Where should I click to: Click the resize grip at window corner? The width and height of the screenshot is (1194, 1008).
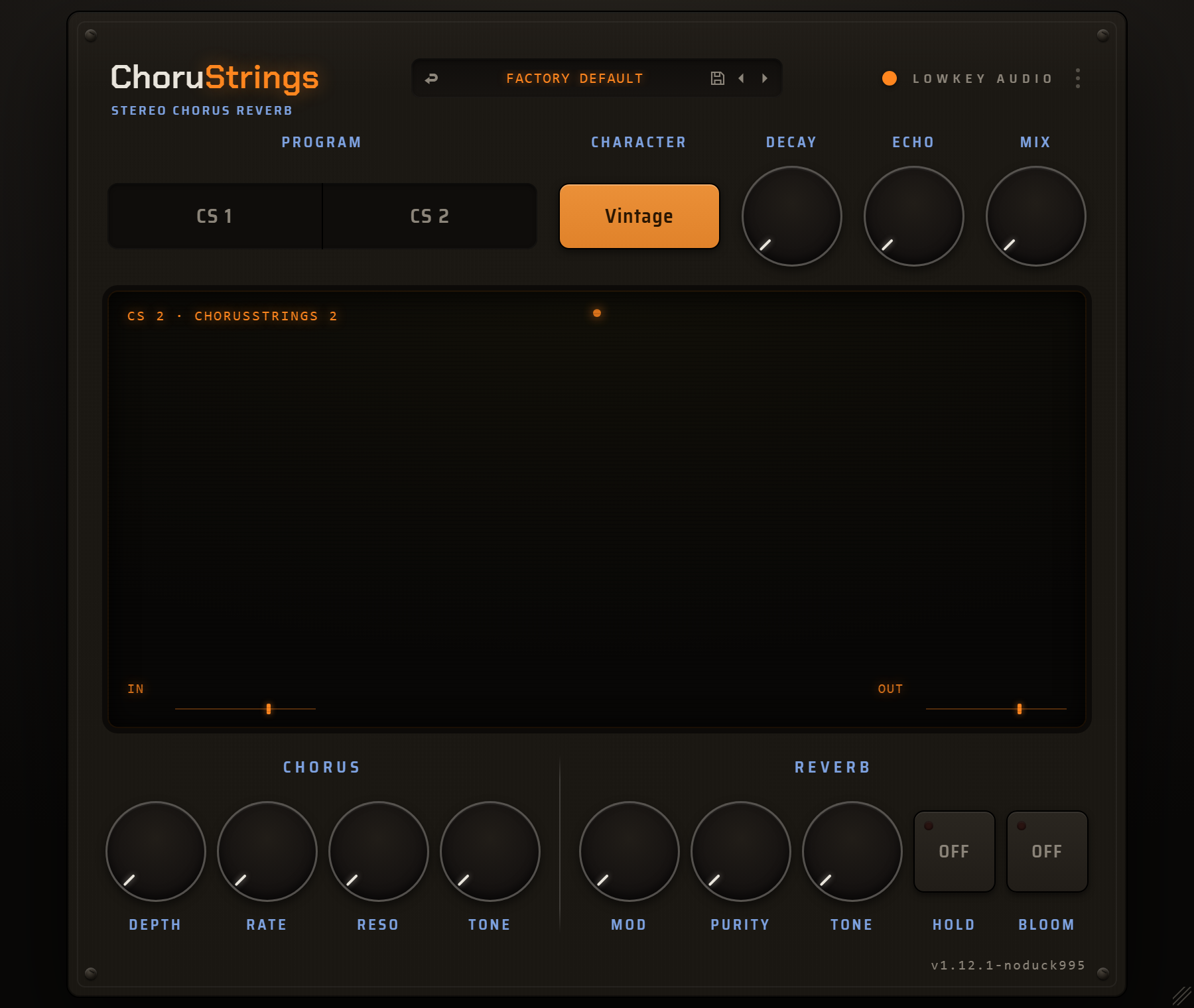pos(1182,996)
